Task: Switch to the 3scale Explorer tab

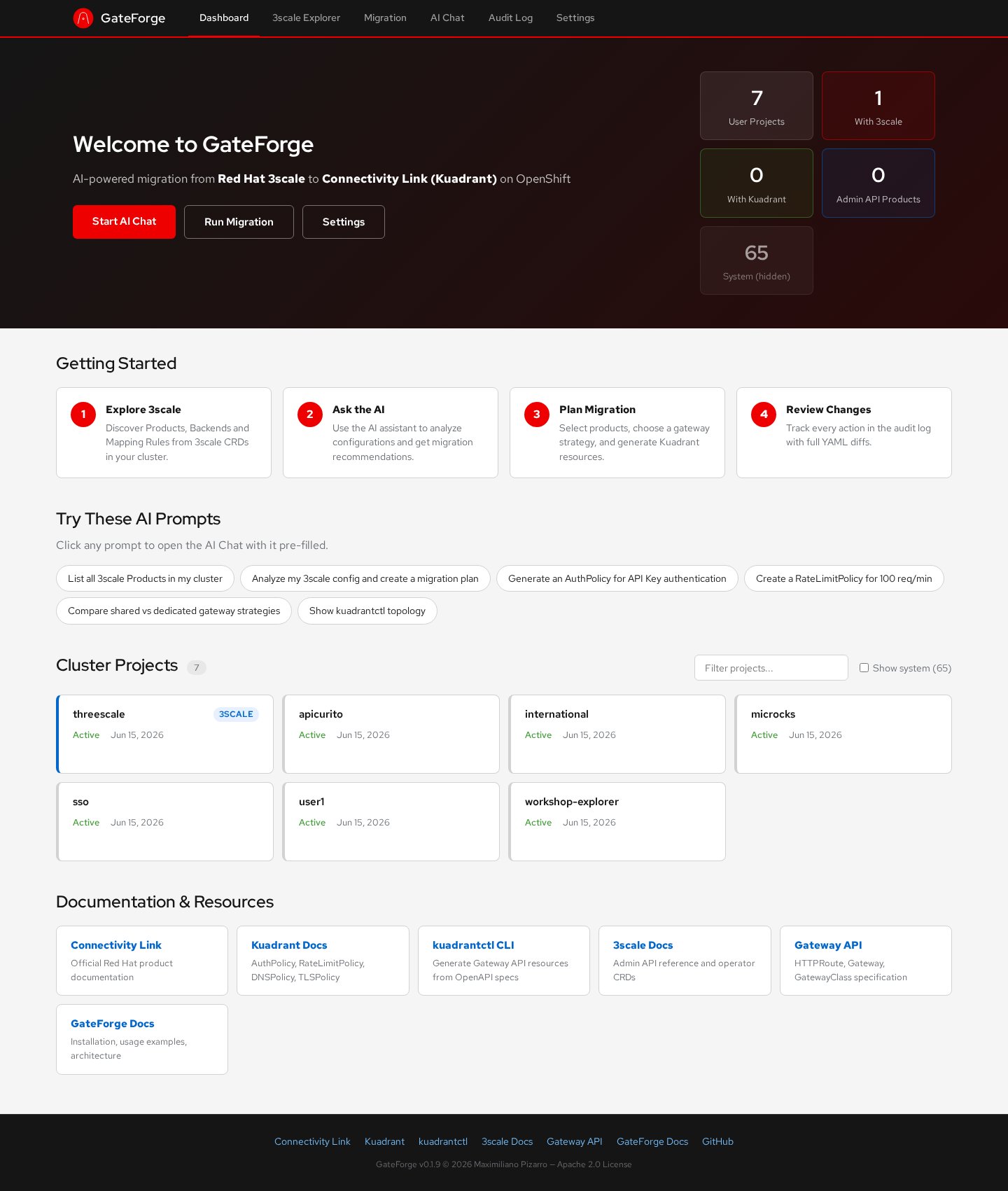Action: [306, 18]
